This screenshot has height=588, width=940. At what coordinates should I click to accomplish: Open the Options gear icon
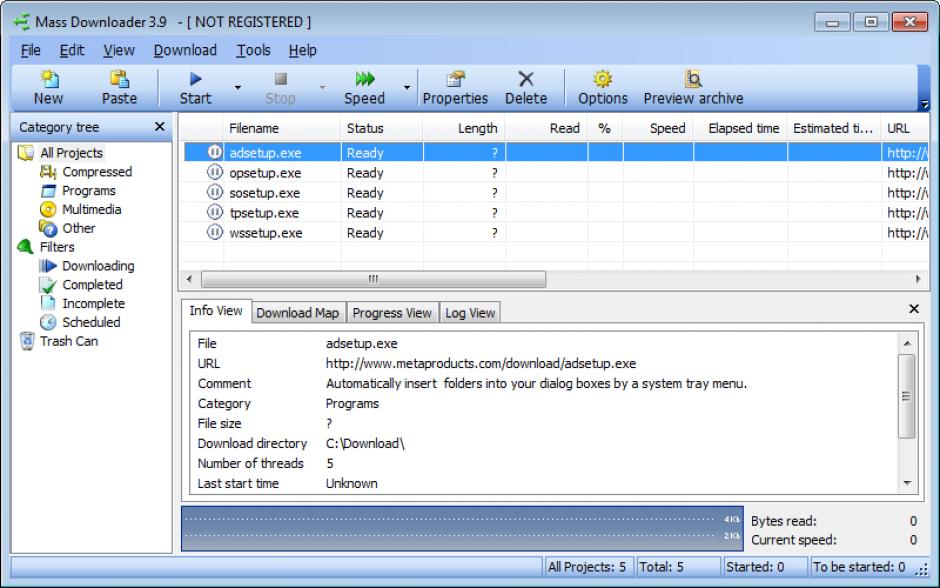[x=602, y=79]
